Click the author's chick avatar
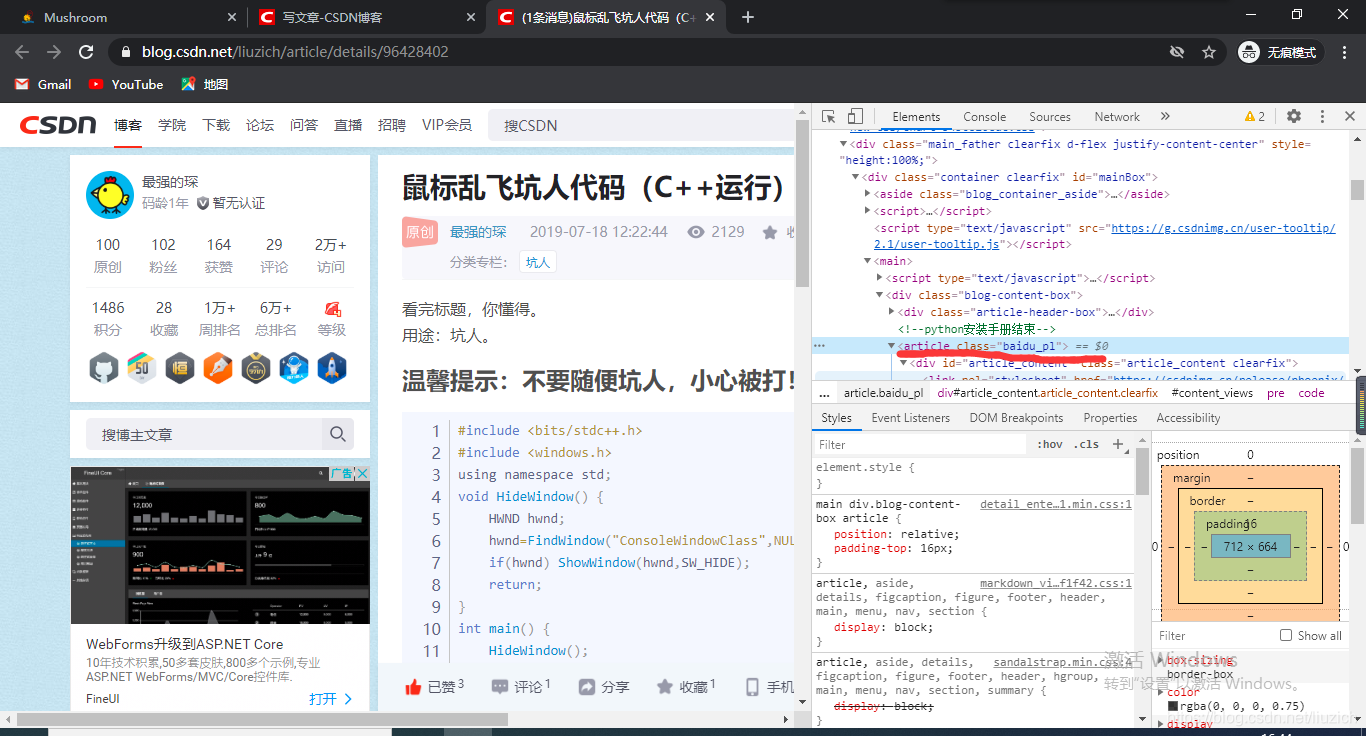 click(x=110, y=195)
